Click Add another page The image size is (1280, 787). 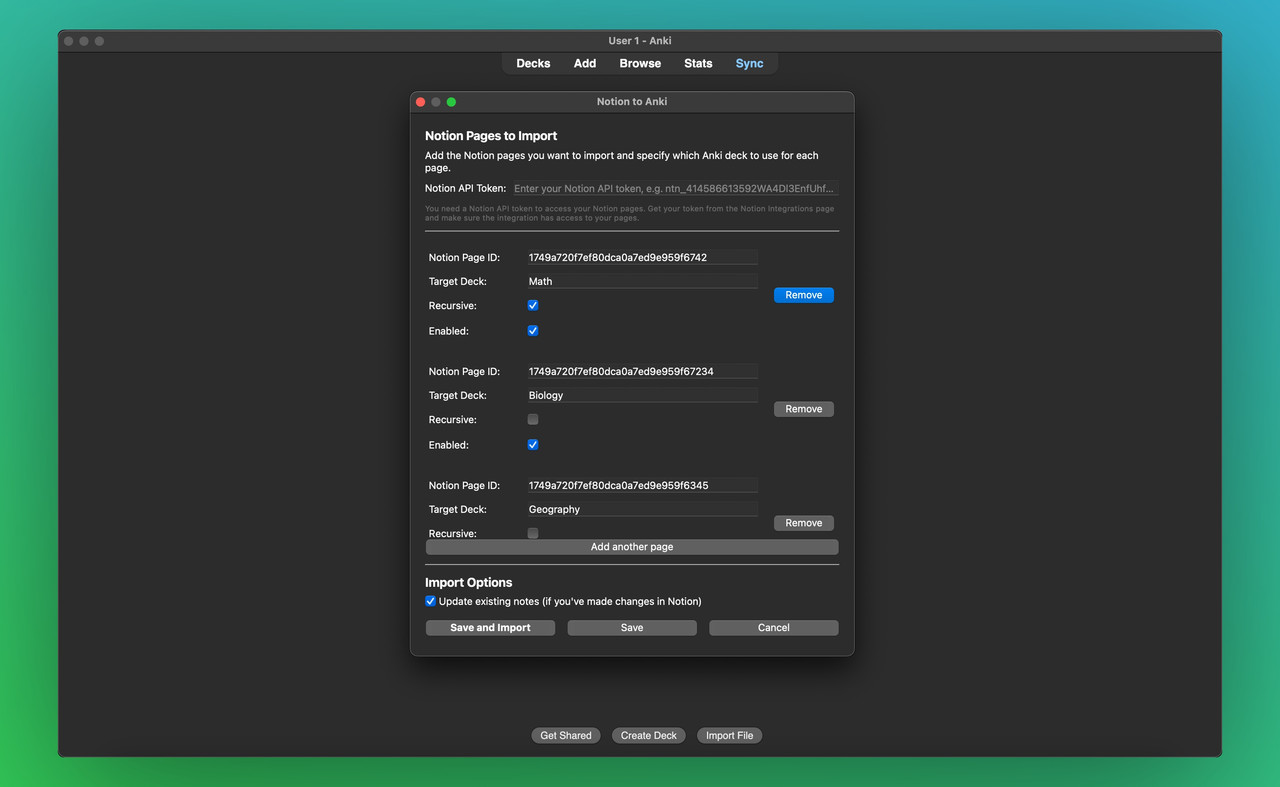[x=631, y=547]
